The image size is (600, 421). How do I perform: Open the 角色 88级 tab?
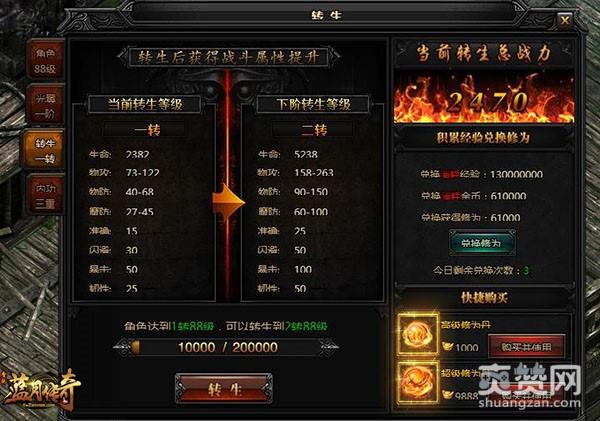pyautogui.click(x=45, y=60)
